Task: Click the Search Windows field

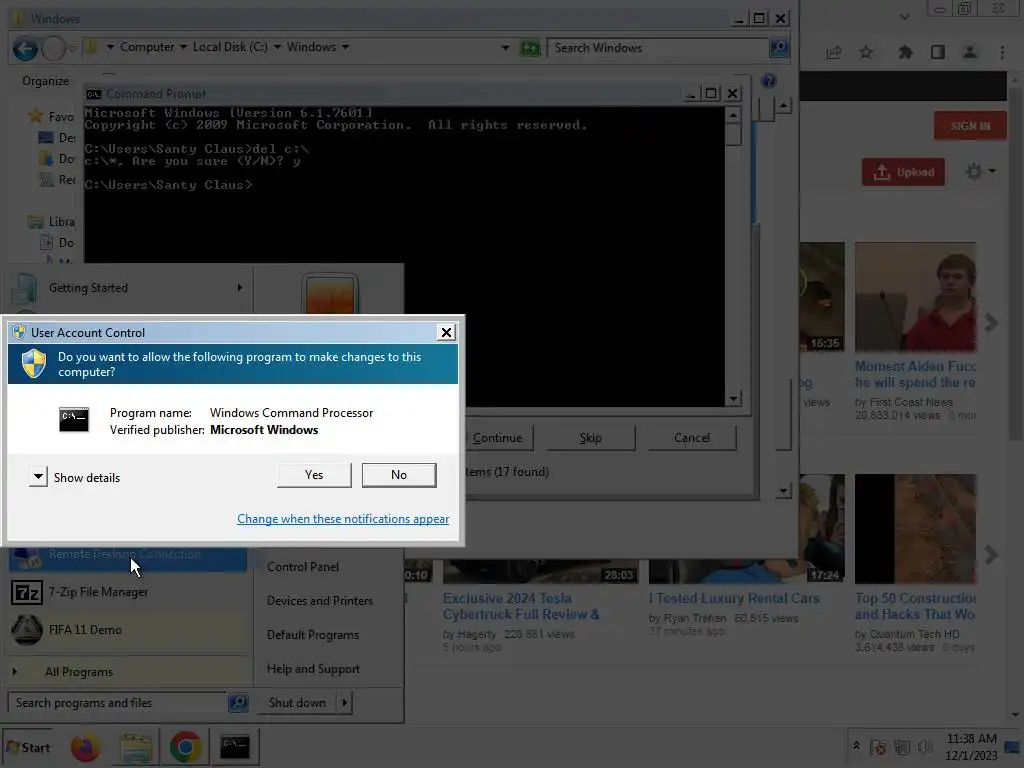Action: (657, 48)
